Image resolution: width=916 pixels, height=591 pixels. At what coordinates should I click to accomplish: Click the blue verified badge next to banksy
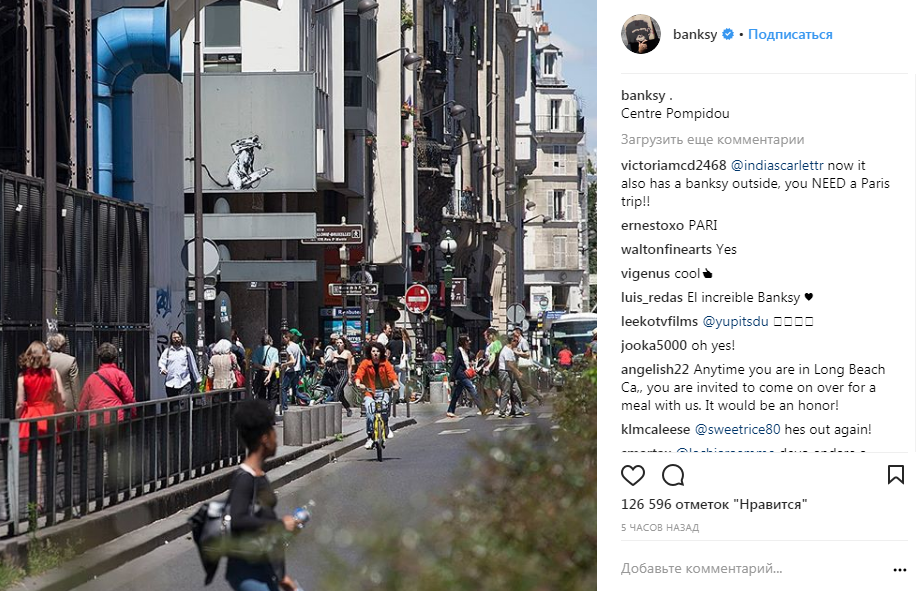pyautogui.click(x=728, y=34)
